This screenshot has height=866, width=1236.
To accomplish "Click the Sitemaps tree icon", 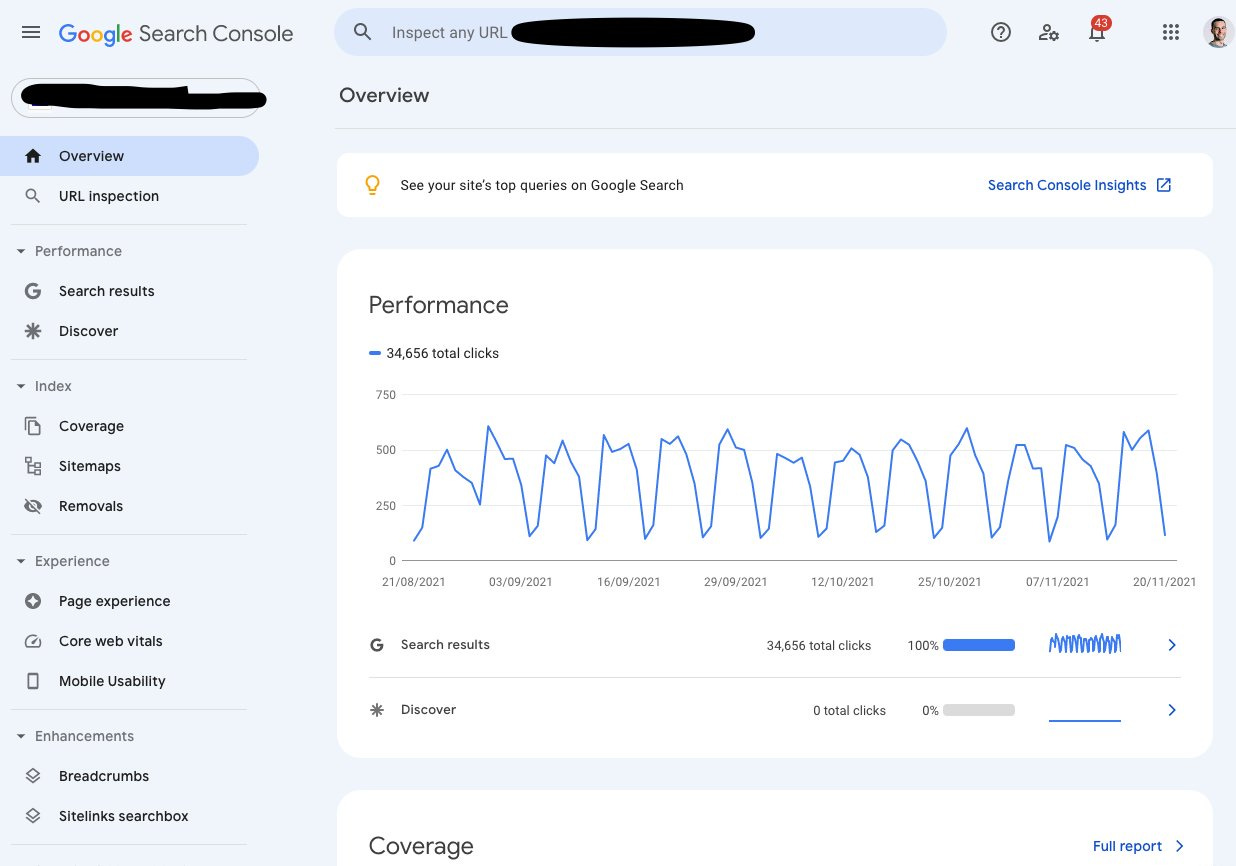I will click(x=33, y=466).
